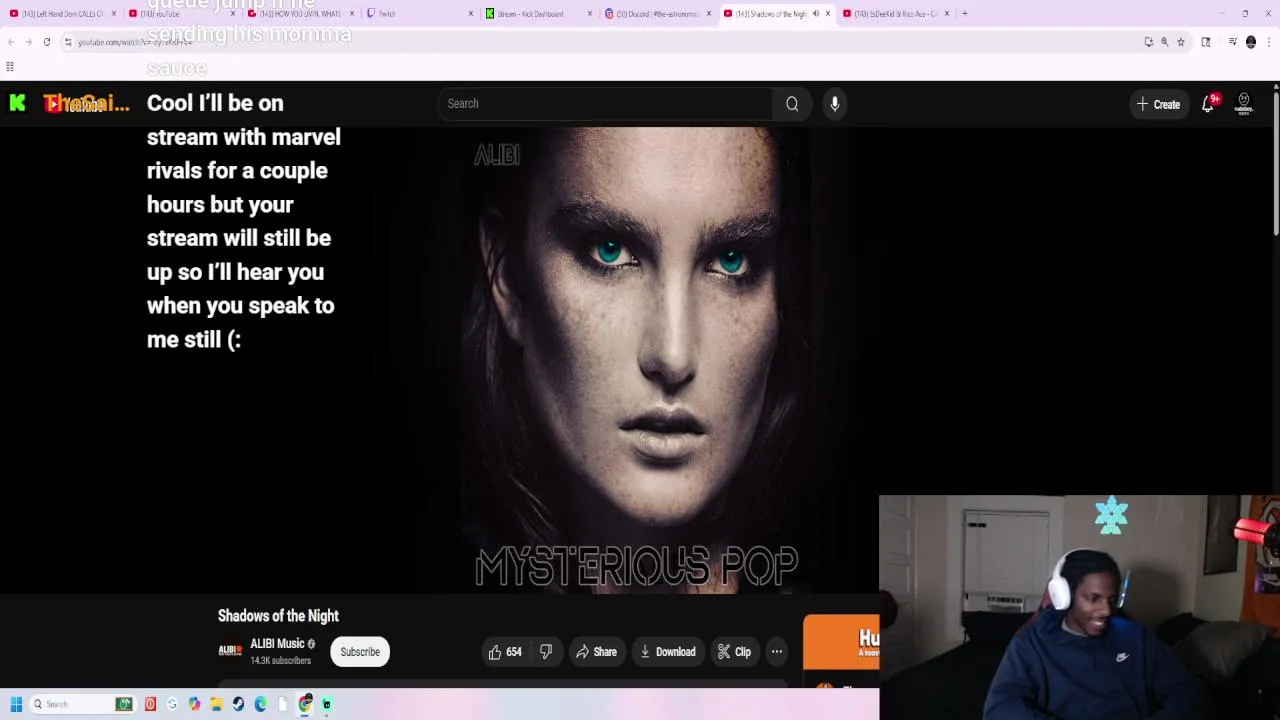Viewport: 1280px width, 720px height.
Task: Open Microsoft Edge from taskbar
Action: (260, 704)
